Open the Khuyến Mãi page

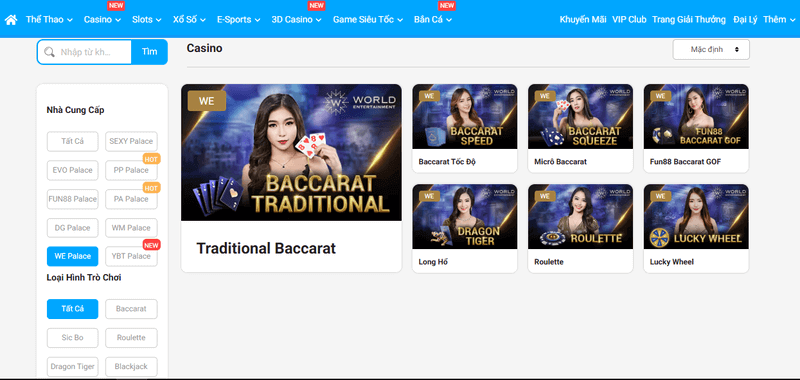click(x=583, y=20)
